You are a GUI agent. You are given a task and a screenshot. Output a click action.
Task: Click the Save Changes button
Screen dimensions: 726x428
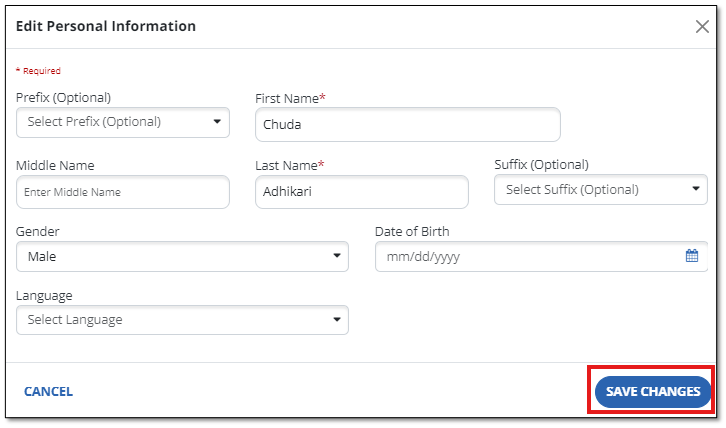point(653,392)
